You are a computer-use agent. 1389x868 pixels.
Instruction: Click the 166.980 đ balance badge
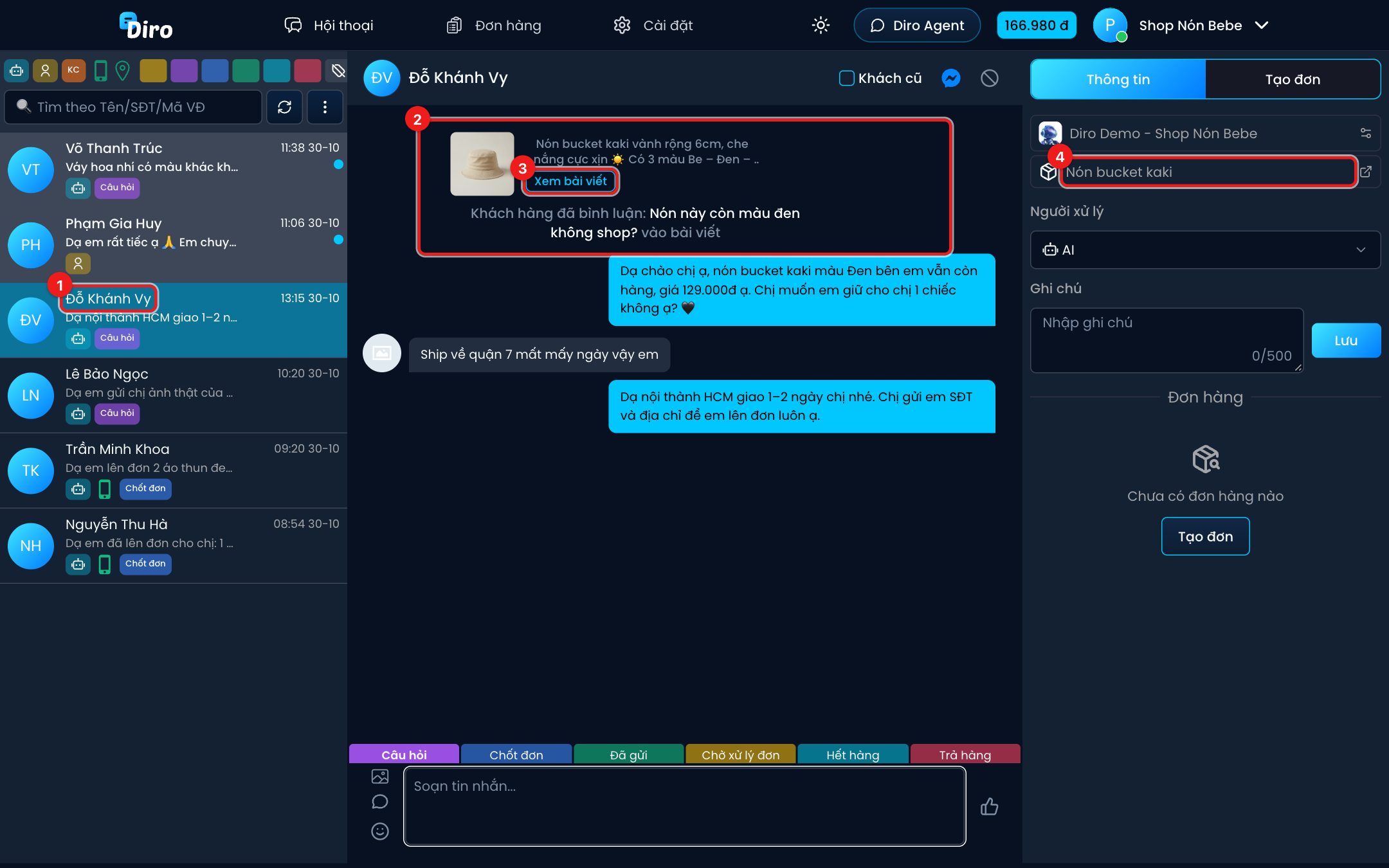click(x=1036, y=25)
